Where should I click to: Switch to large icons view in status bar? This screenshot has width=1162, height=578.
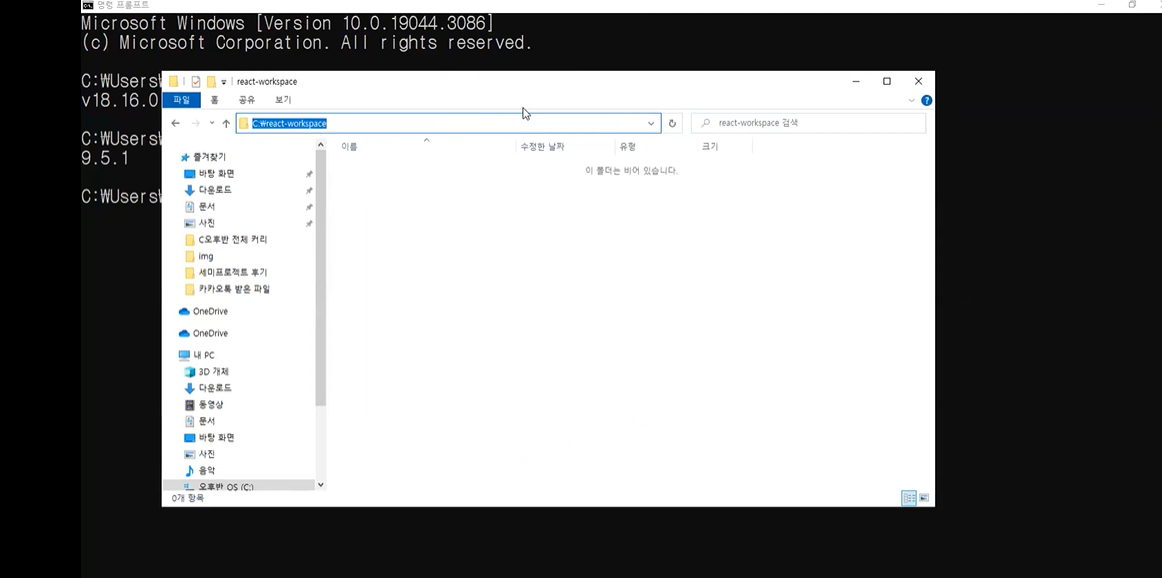pyautogui.click(x=924, y=498)
